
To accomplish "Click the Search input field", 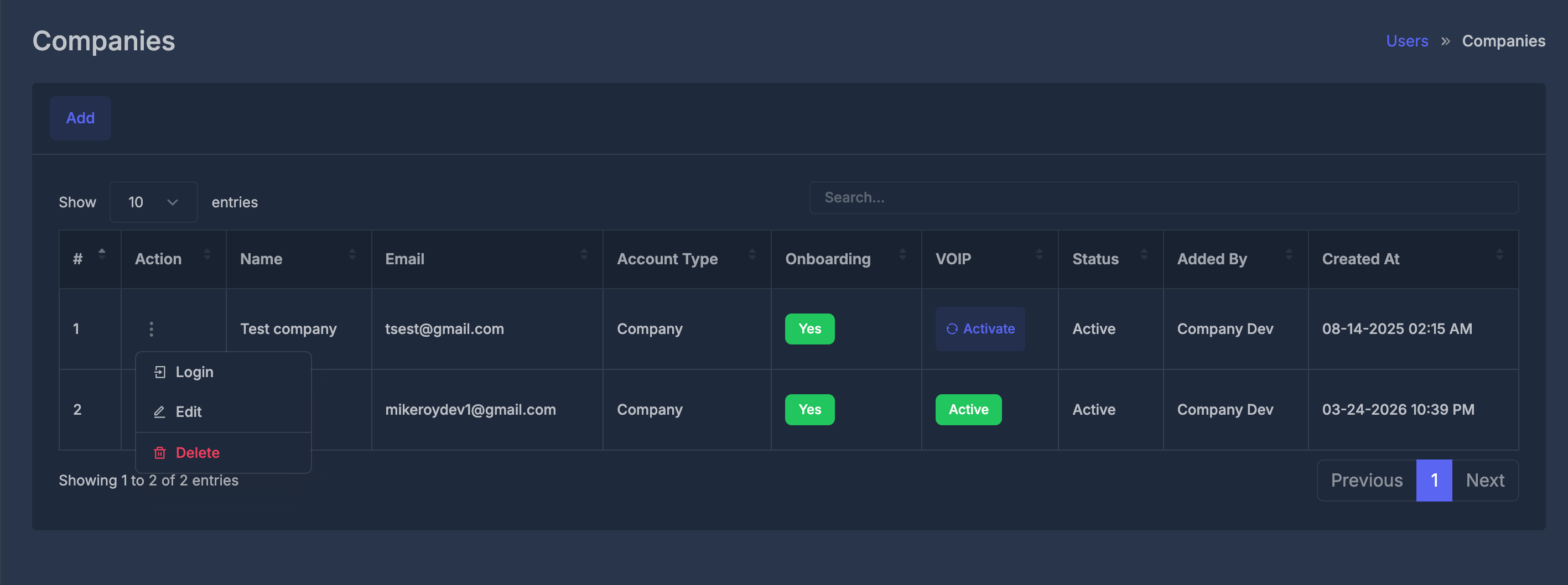I will tap(1164, 197).
